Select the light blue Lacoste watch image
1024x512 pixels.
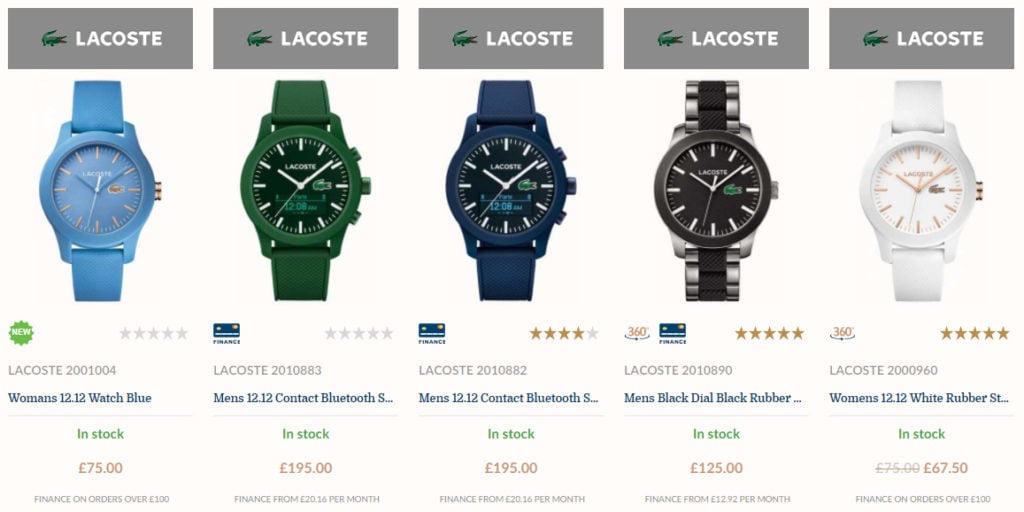[x=100, y=191]
